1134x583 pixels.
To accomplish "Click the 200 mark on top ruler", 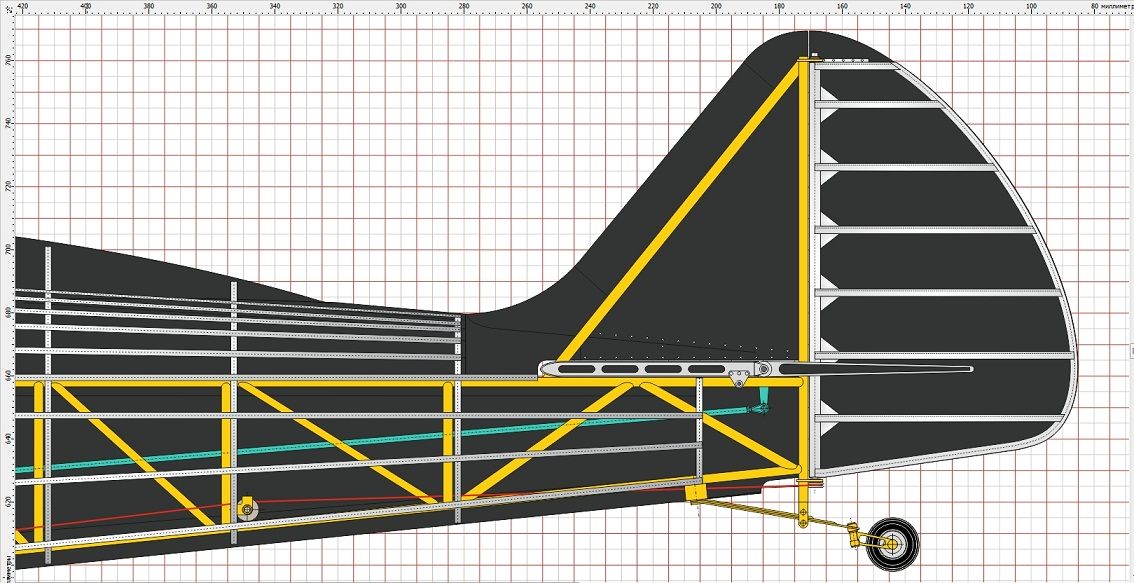I will (x=716, y=6).
